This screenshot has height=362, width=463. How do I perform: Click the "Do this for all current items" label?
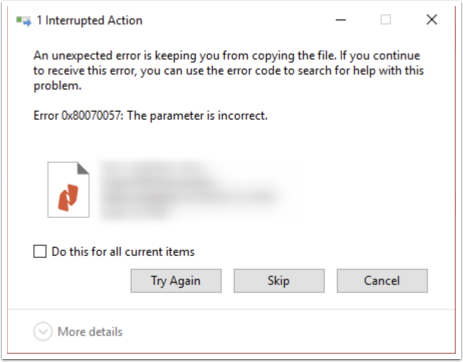[123, 252]
